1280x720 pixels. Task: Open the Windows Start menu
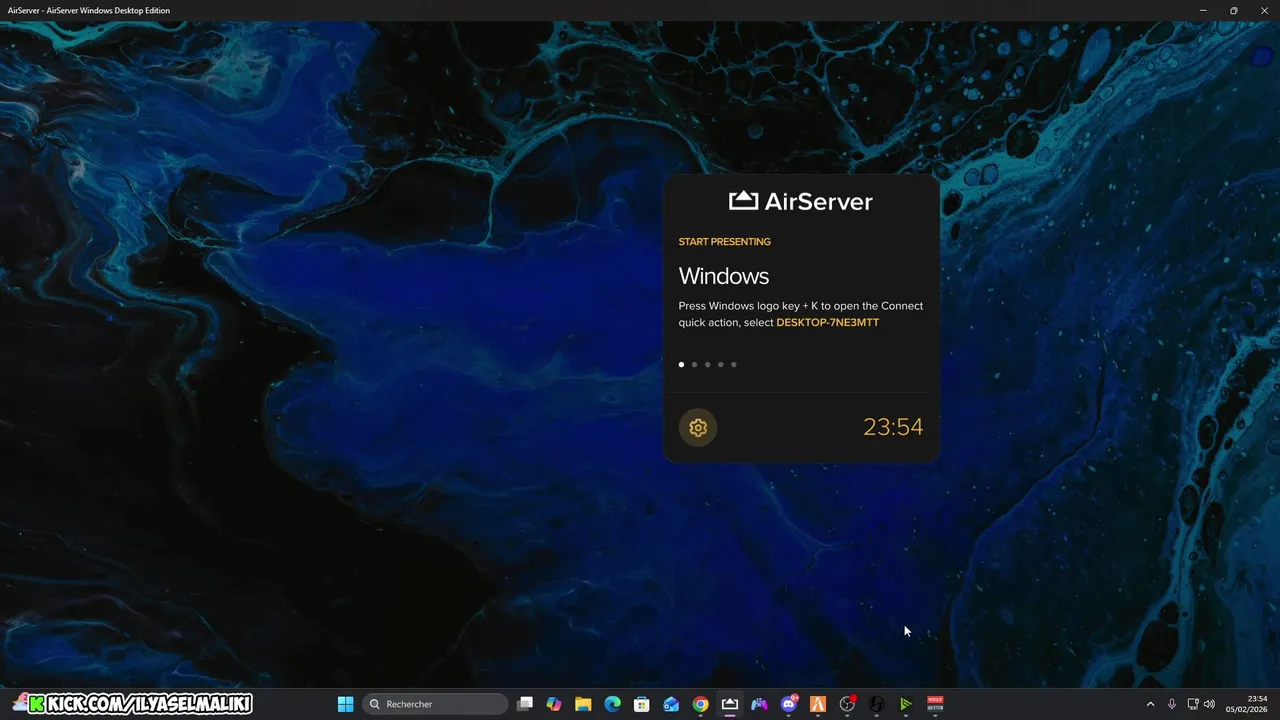[x=346, y=704]
